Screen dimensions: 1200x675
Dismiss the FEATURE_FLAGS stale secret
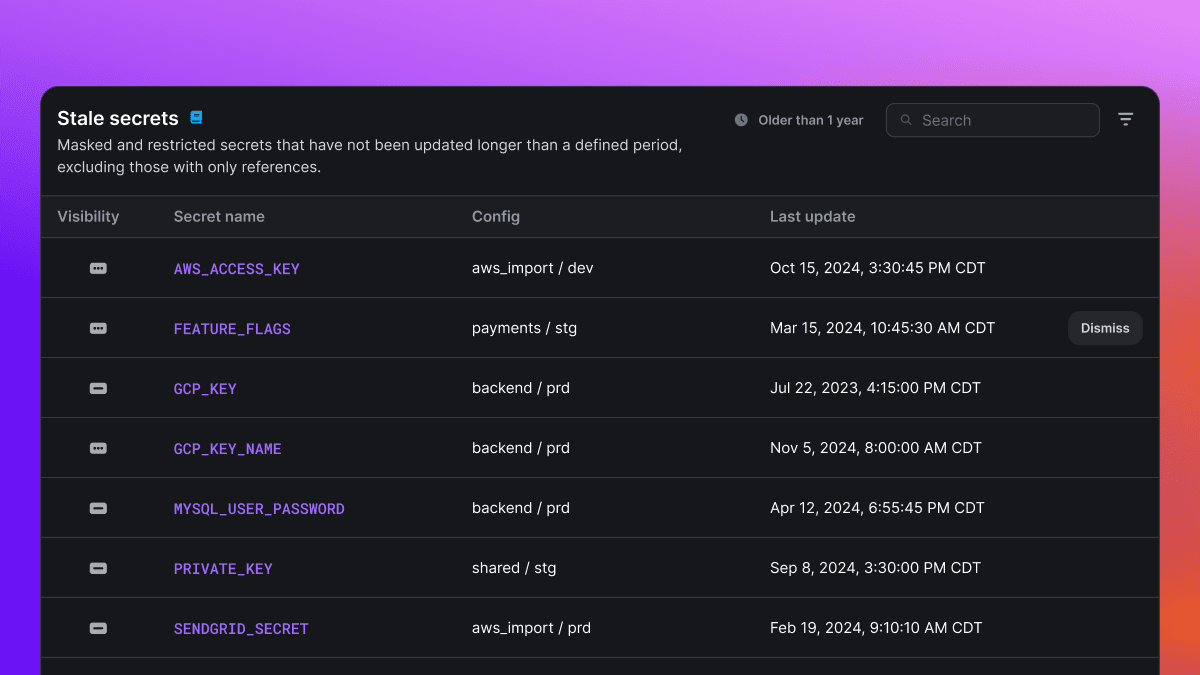1104,328
